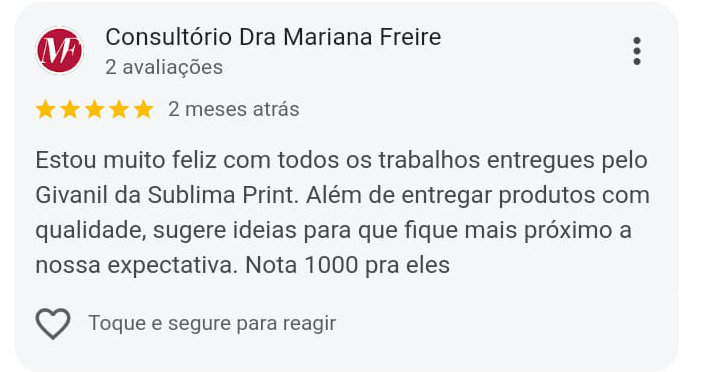Screen dimensions: 706x372
Task: Click the second yellow rating star
Action: point(70,109)
